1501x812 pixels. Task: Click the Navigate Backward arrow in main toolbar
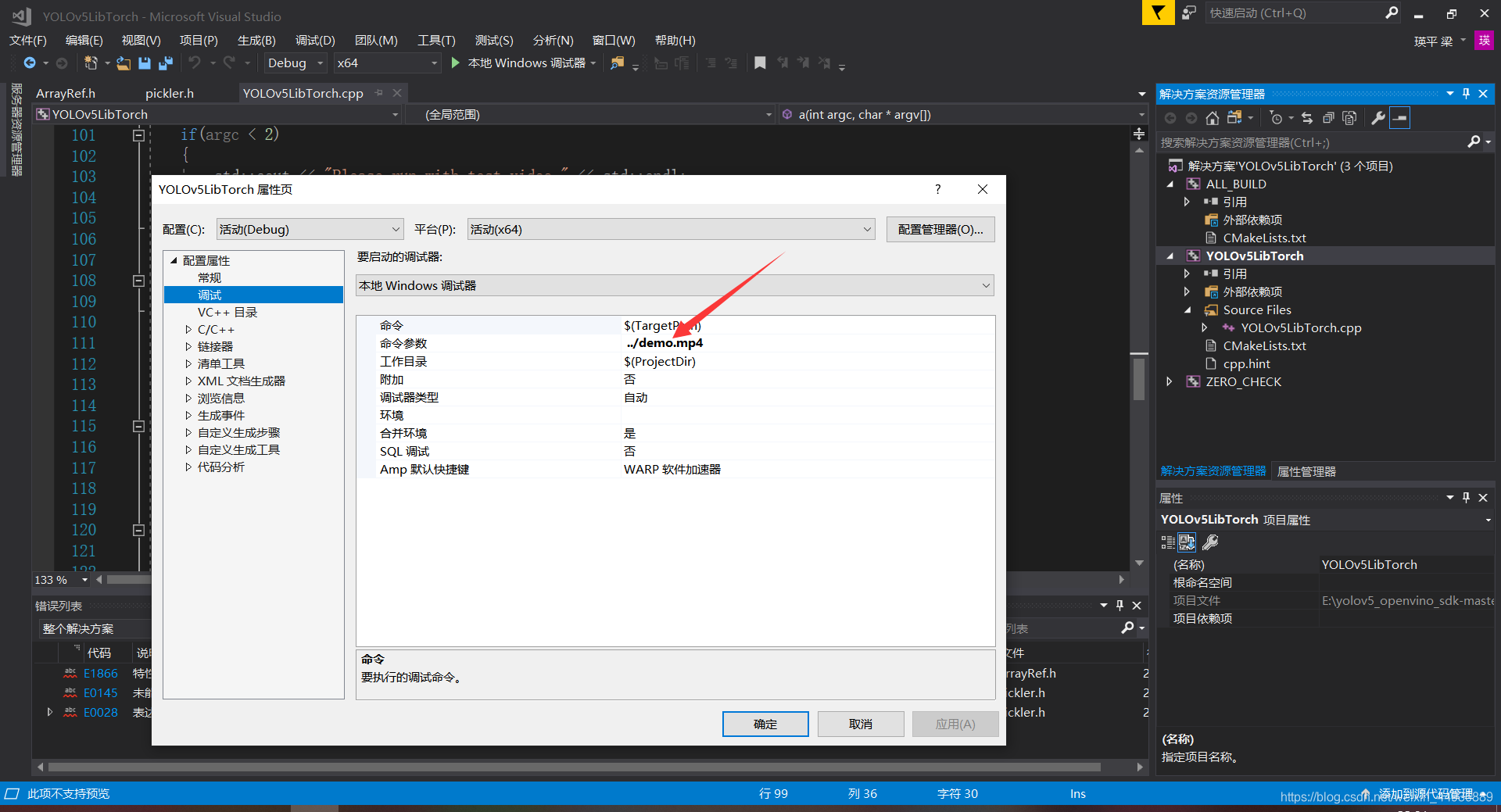click(x=30, y=63)
